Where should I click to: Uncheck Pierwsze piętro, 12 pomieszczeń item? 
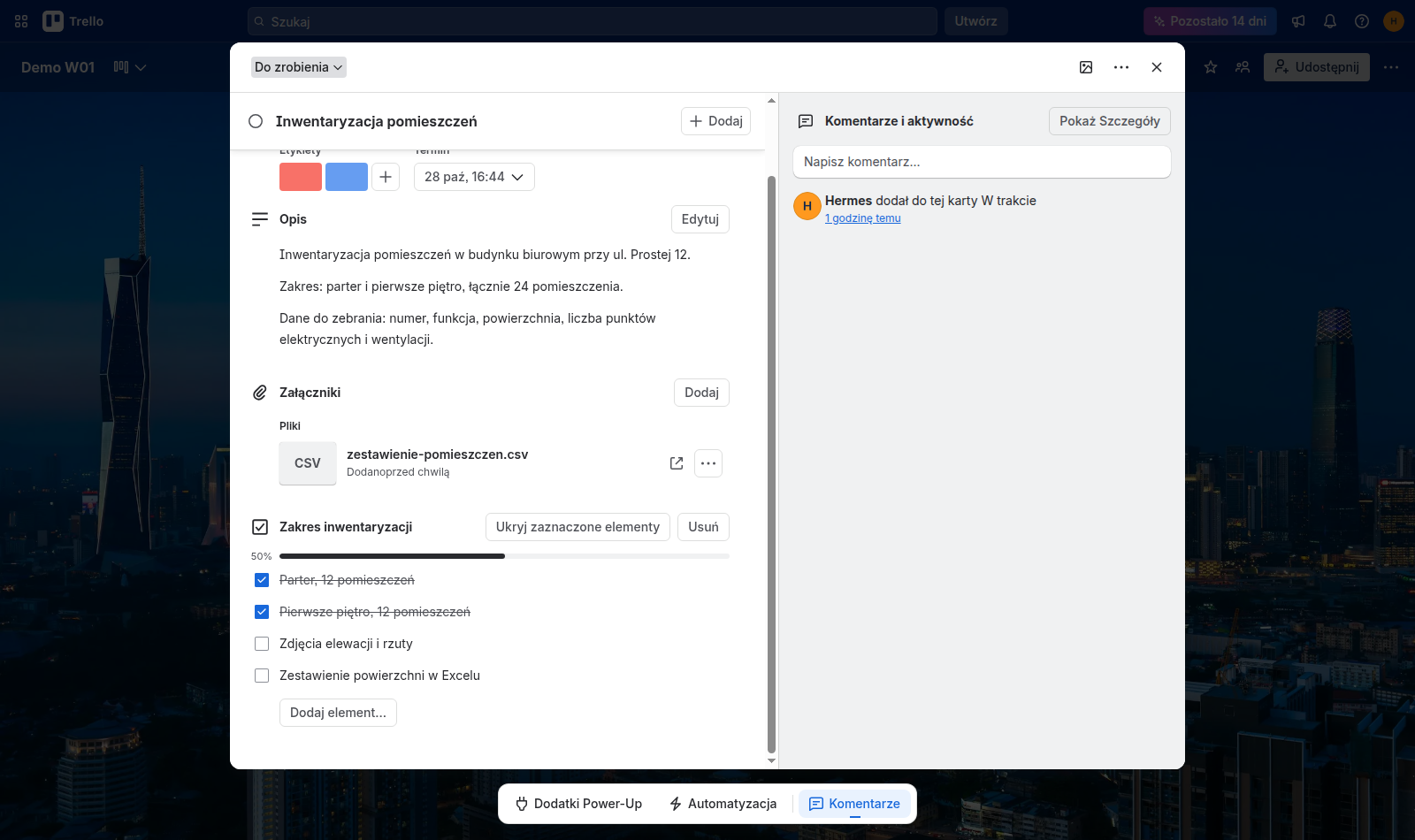pyautogui.click(x=262, y=612)
